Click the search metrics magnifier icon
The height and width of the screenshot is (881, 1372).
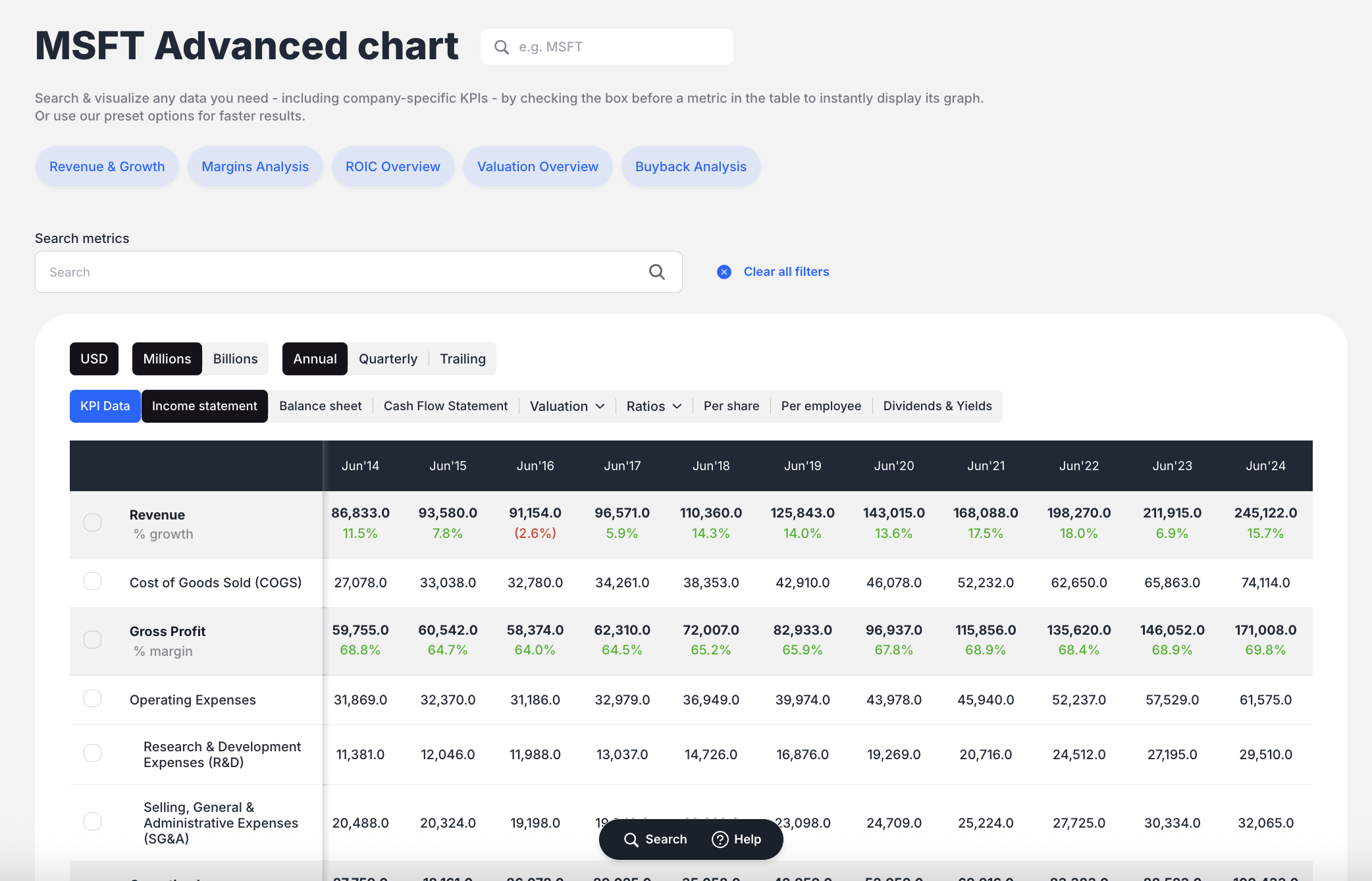pyautogui.click(x=656, y=272)
